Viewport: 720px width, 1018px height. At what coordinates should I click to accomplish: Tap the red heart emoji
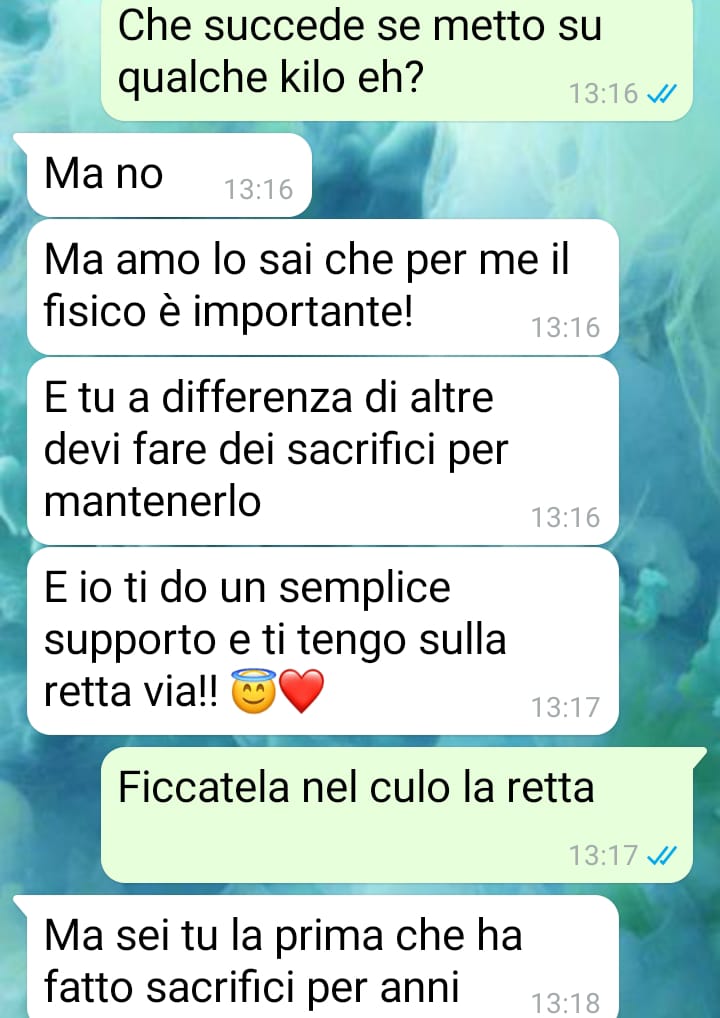(x=301, y=691)
